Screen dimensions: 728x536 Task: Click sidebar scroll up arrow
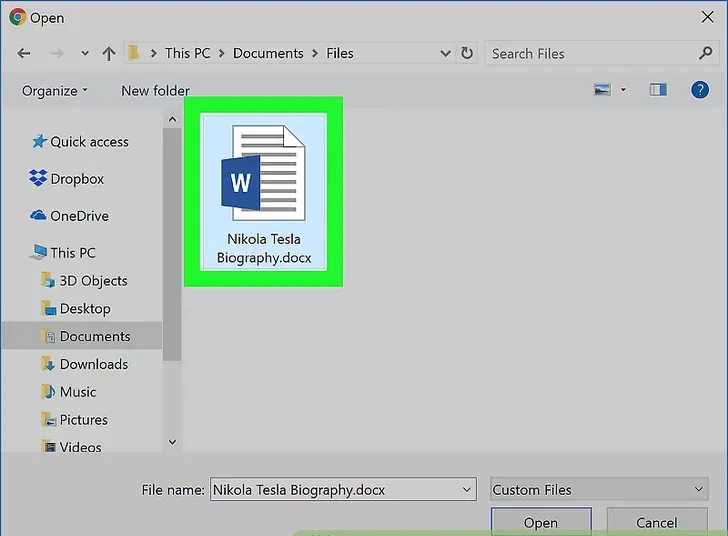coord(172,119)
